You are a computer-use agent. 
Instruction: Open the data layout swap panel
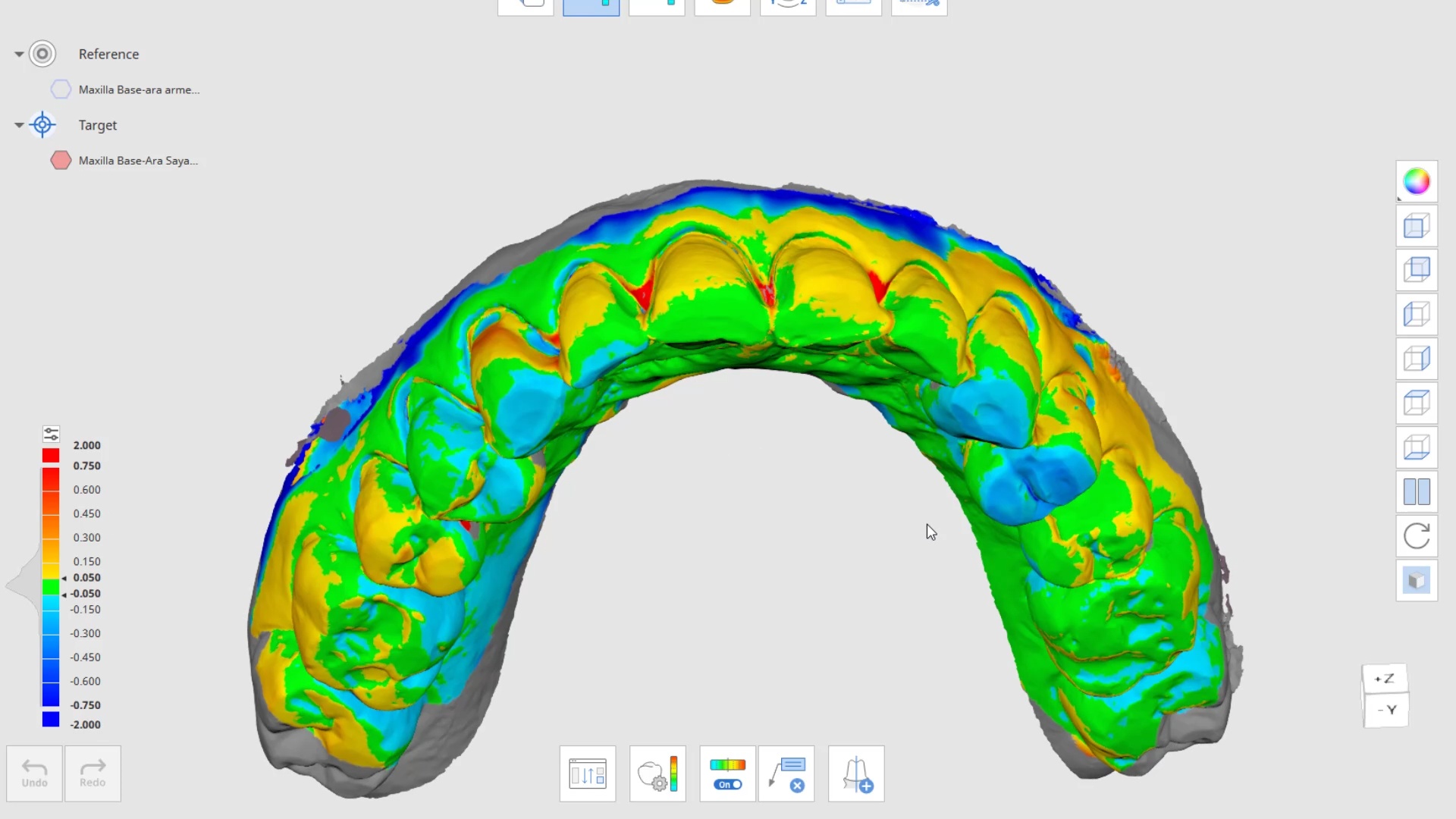(588, 773)
